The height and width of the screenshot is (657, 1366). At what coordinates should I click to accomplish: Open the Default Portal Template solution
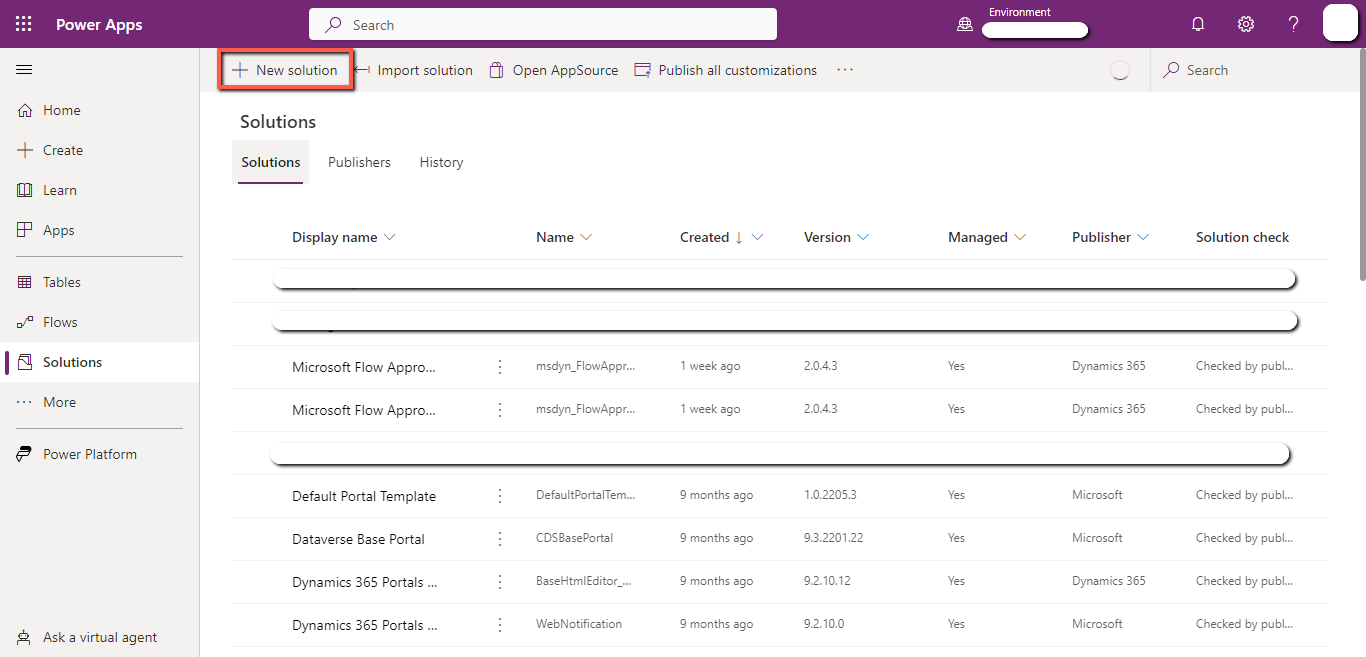(x=364, y=496)
